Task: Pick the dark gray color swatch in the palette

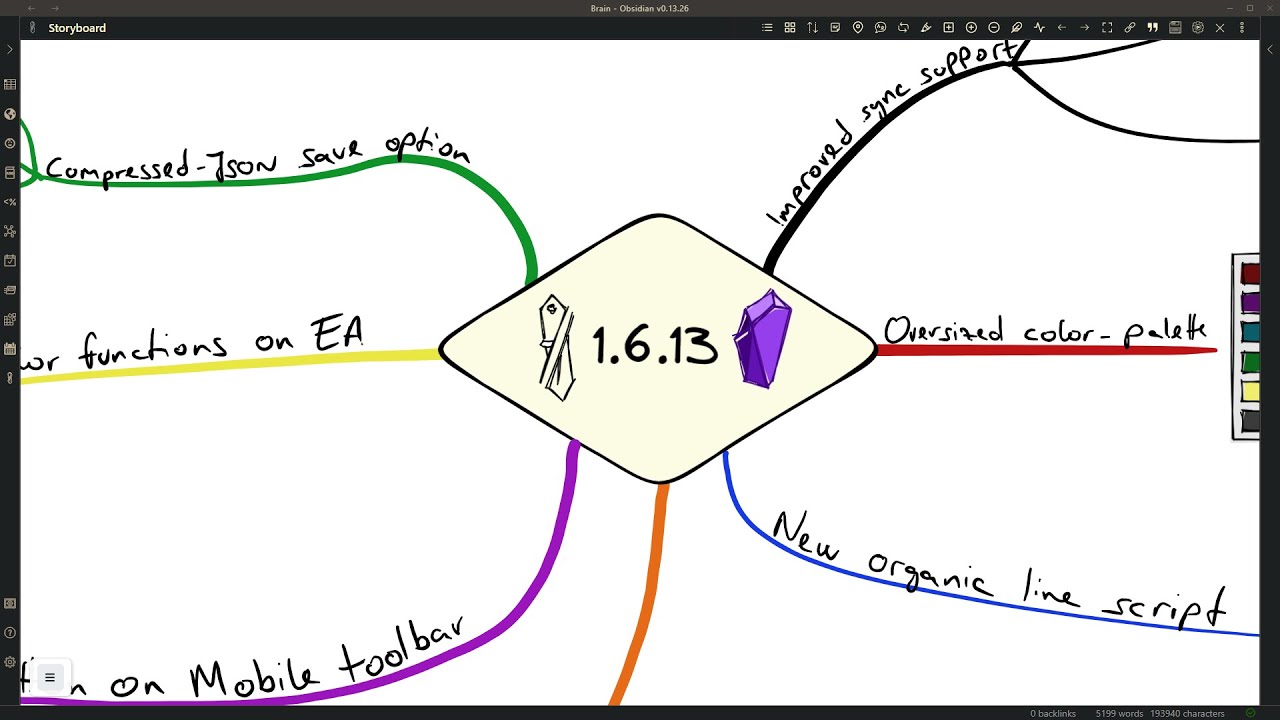Action: click(1250, 421)
